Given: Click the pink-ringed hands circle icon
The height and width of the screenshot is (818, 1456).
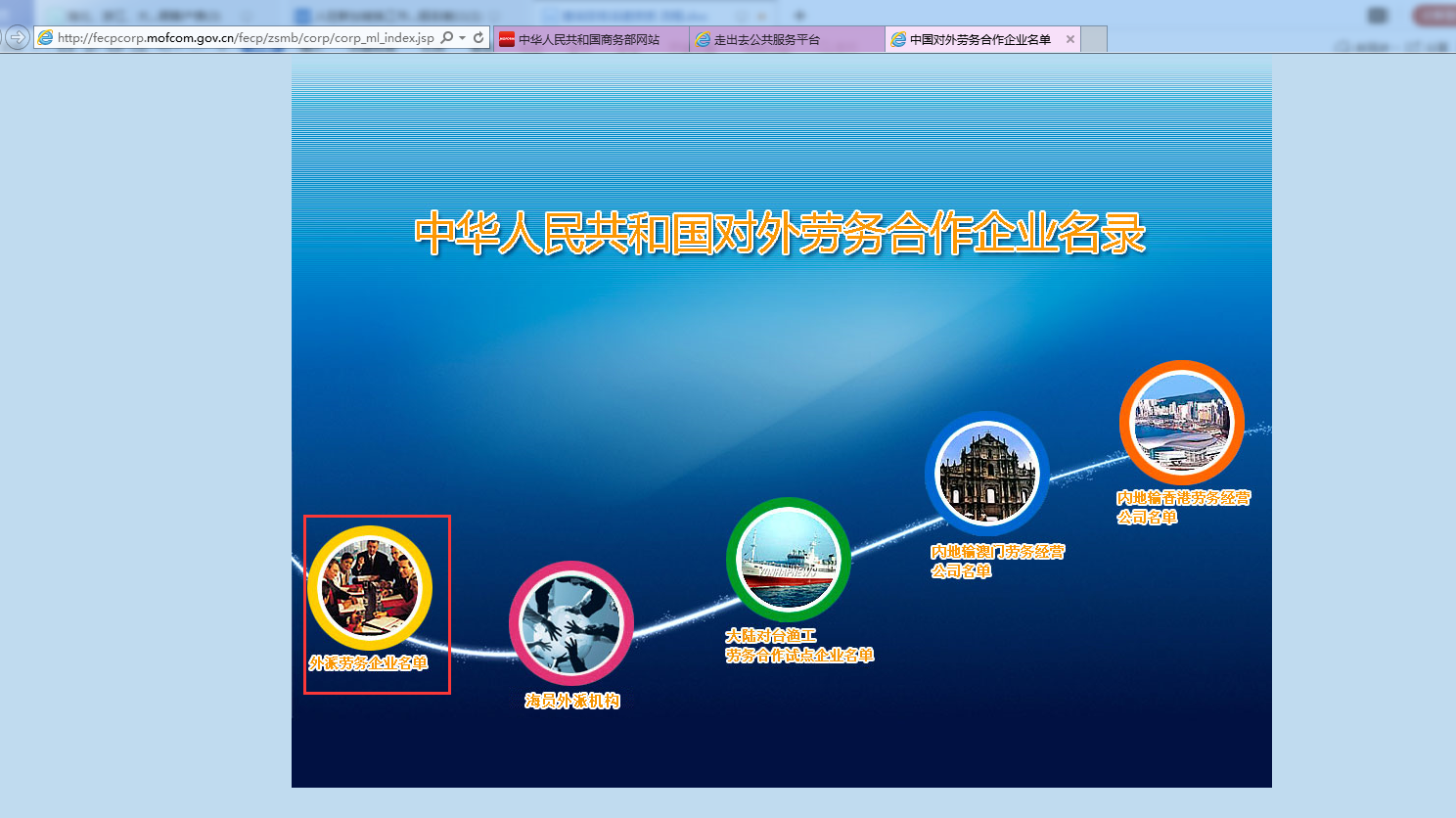Looking at the screenshot, I should point(570,623).
